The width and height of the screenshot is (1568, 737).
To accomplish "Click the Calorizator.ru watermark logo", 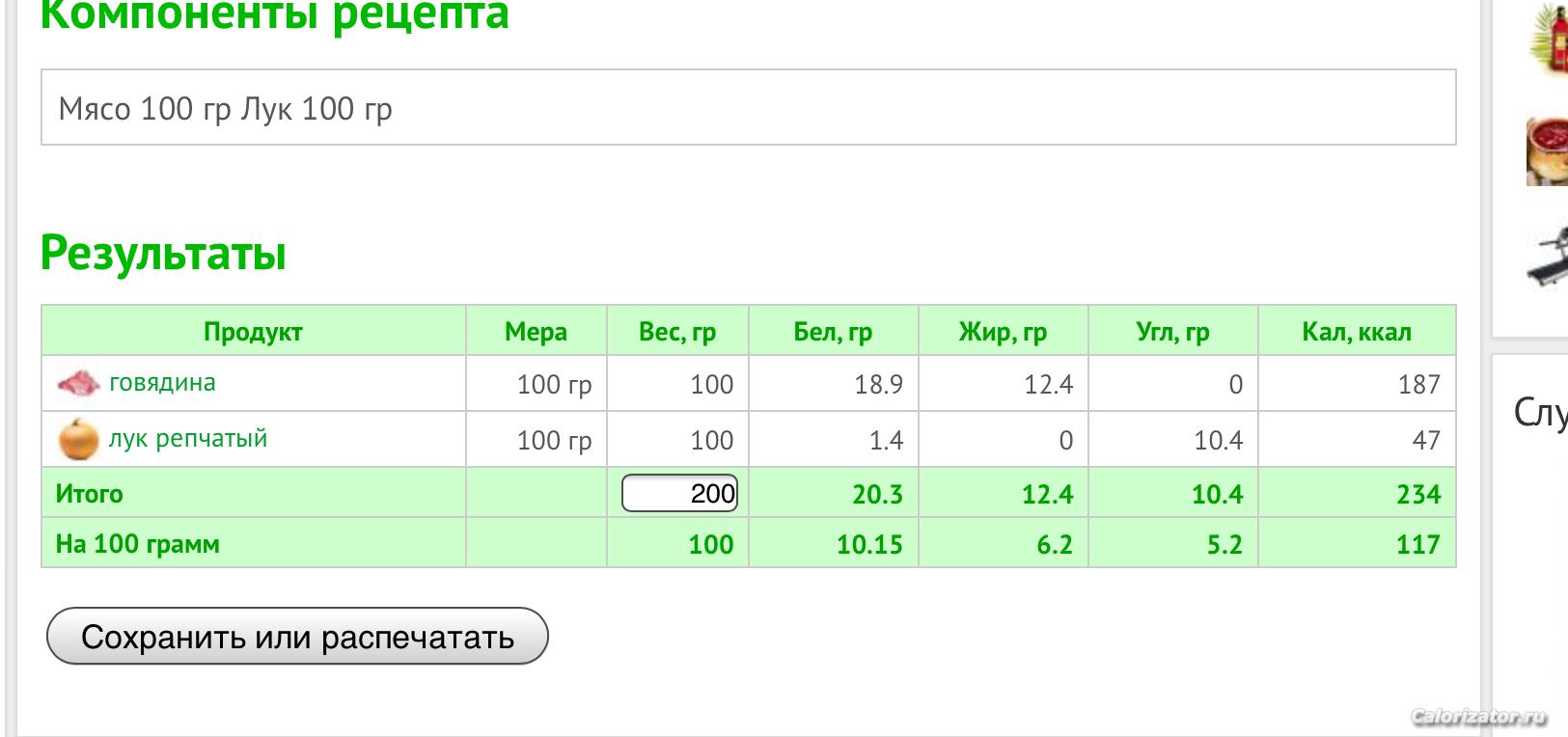I will pyautogui.click(x=1478, y=716).
